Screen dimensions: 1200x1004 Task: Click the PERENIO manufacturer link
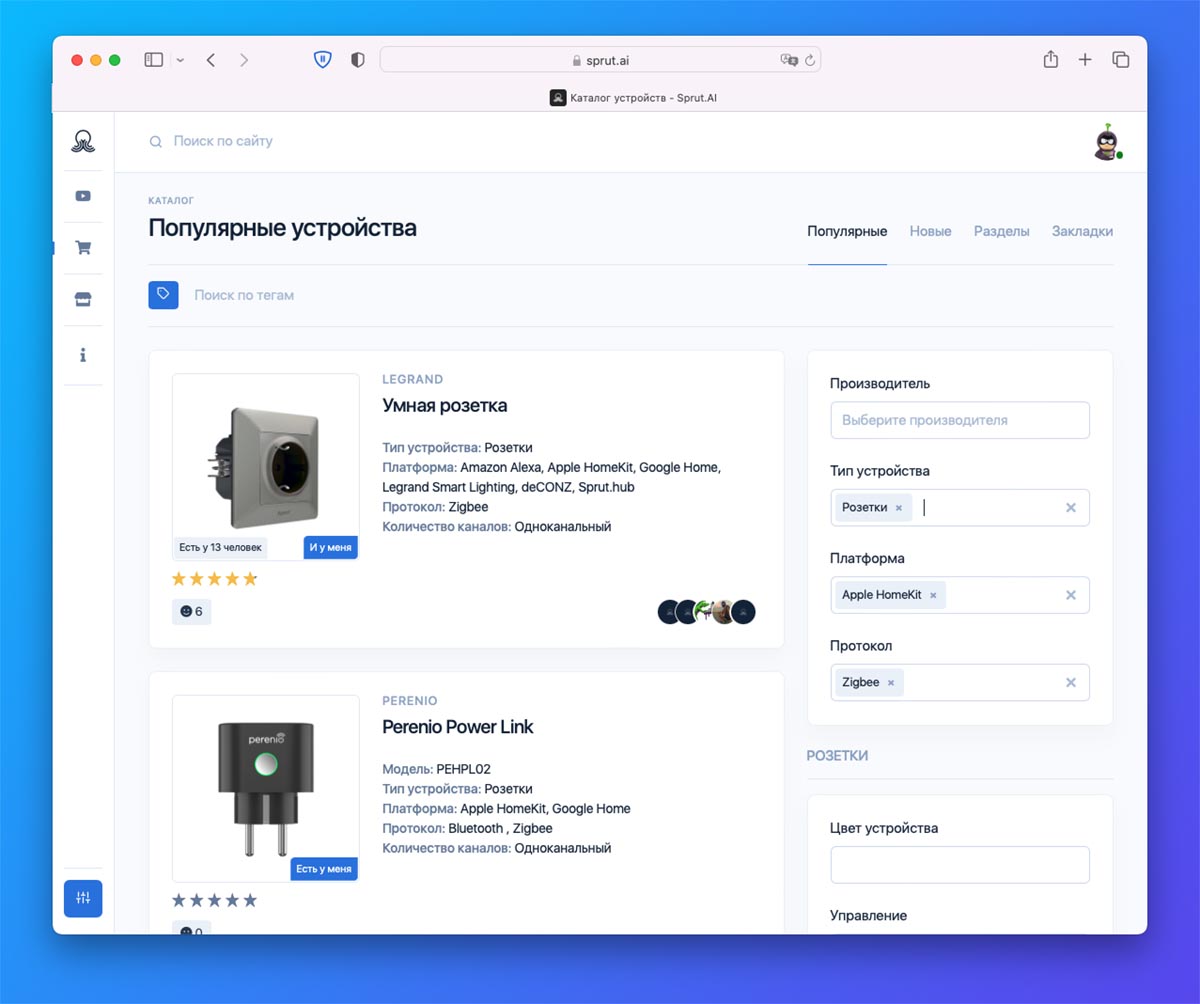pos(410,701)
